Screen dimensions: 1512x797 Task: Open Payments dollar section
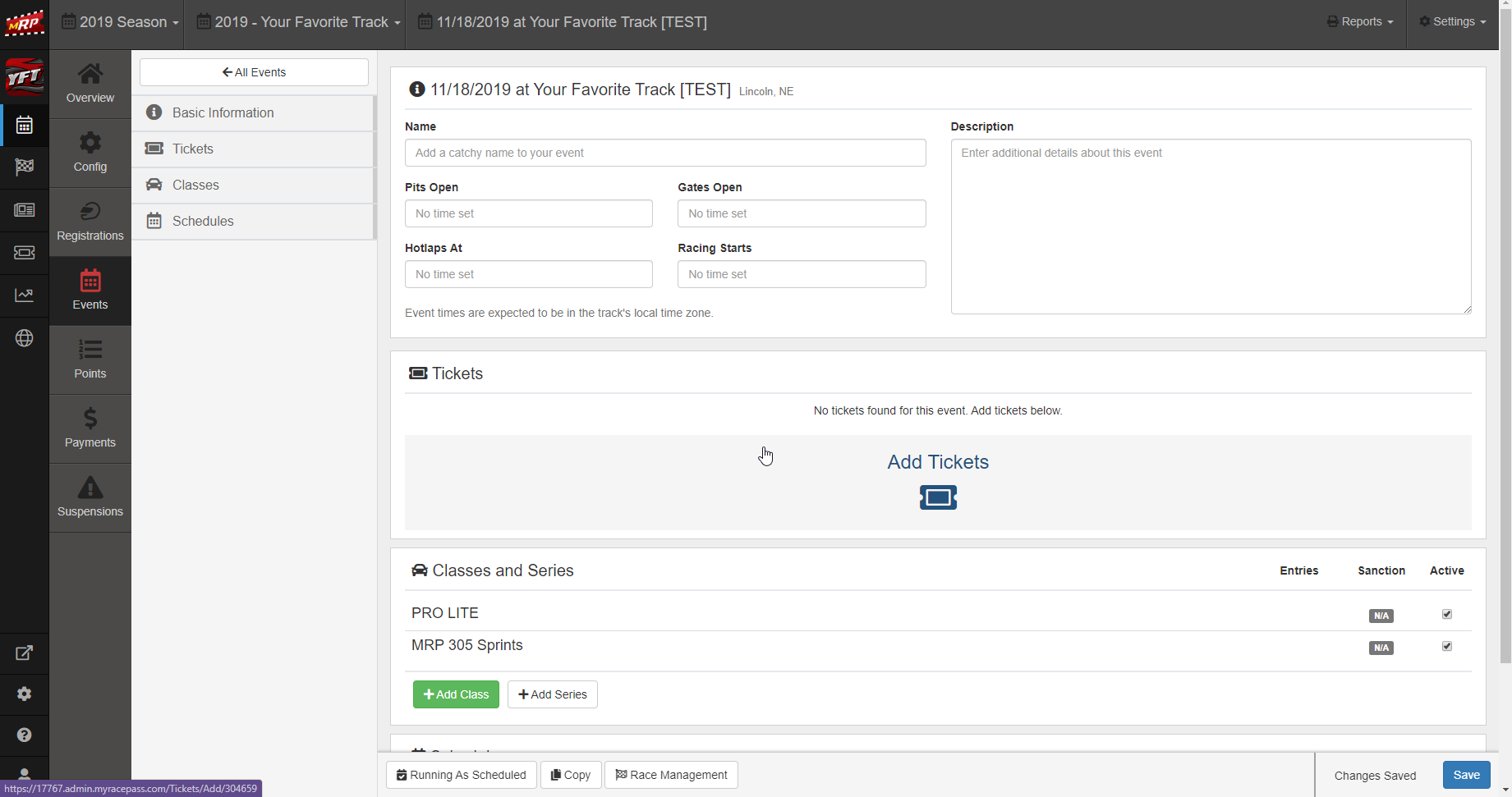(90, 428)
